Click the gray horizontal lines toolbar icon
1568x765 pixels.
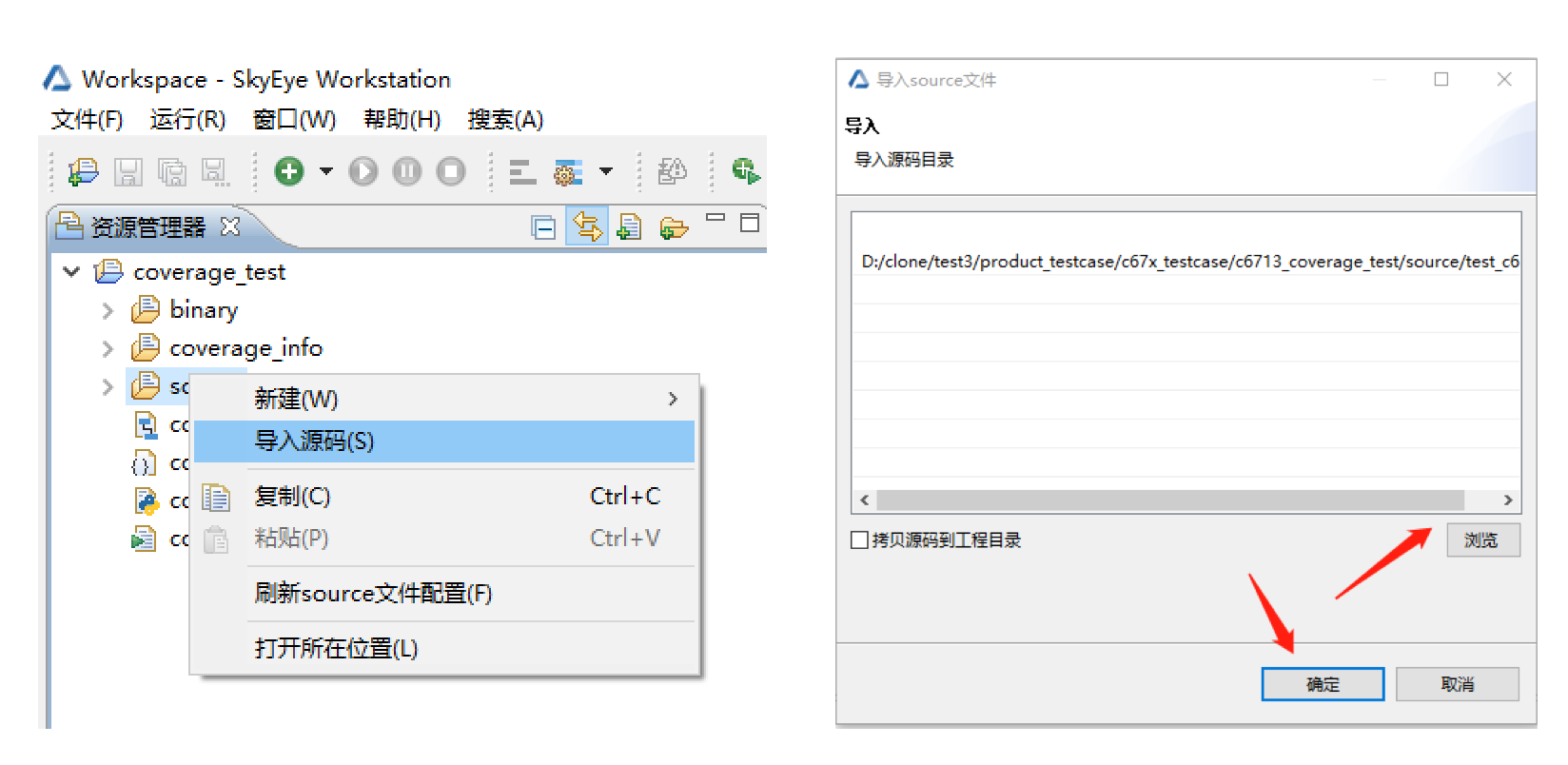(x=522, y=172)
